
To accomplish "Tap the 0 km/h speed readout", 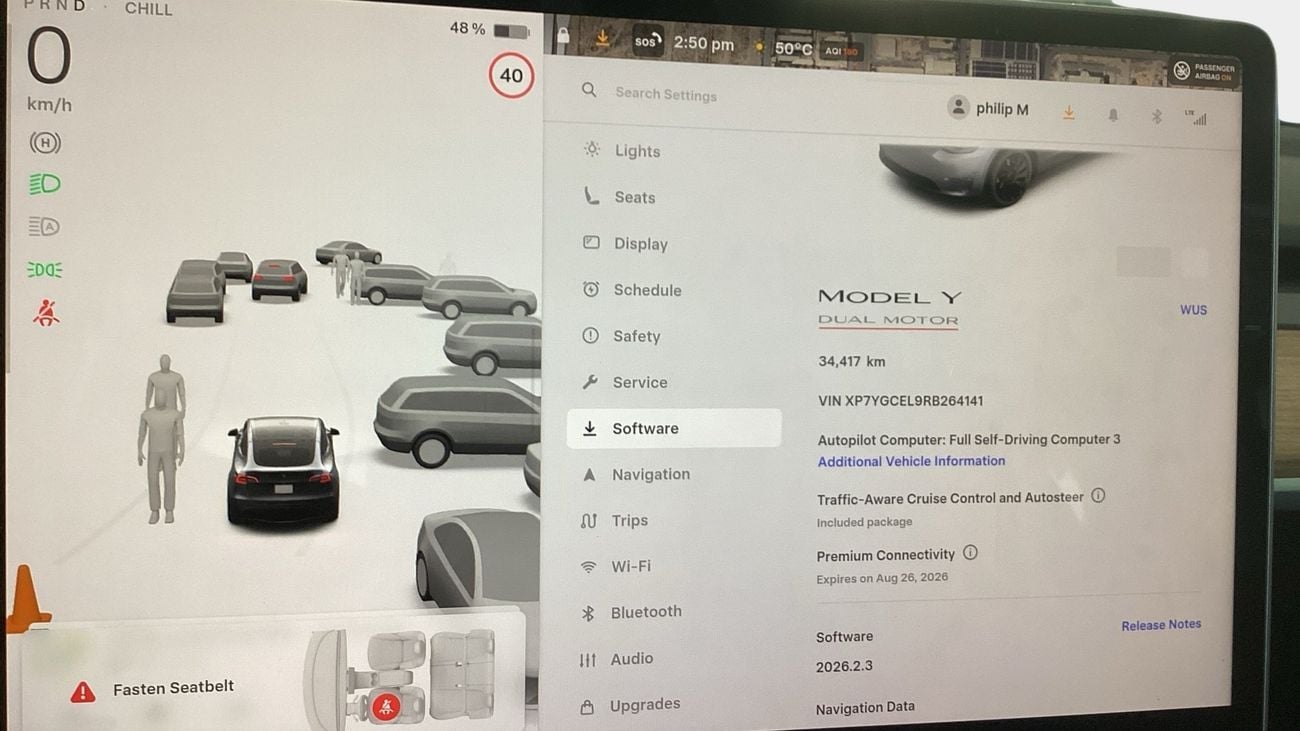I will [x=49, y=68].
